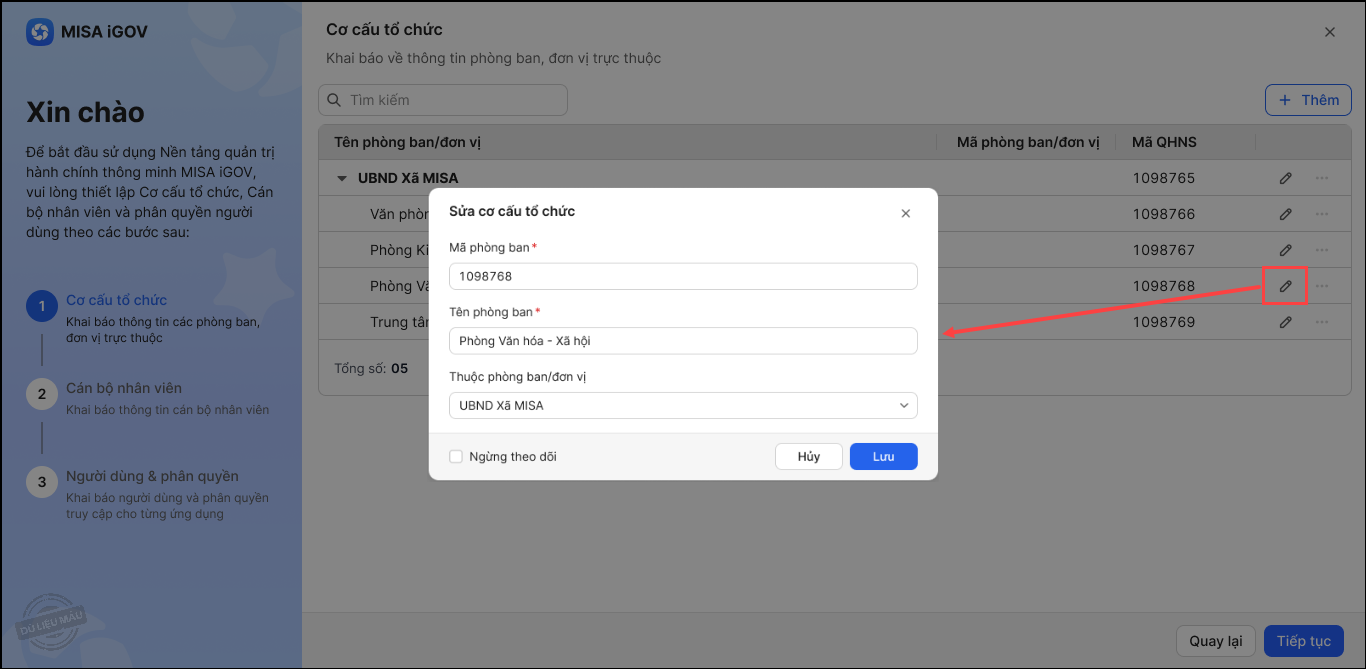This screenshot has height=669, width=1366.
Task: Tick the Ngừng theo dõi checkbox
Action: (x=456, y=457)
